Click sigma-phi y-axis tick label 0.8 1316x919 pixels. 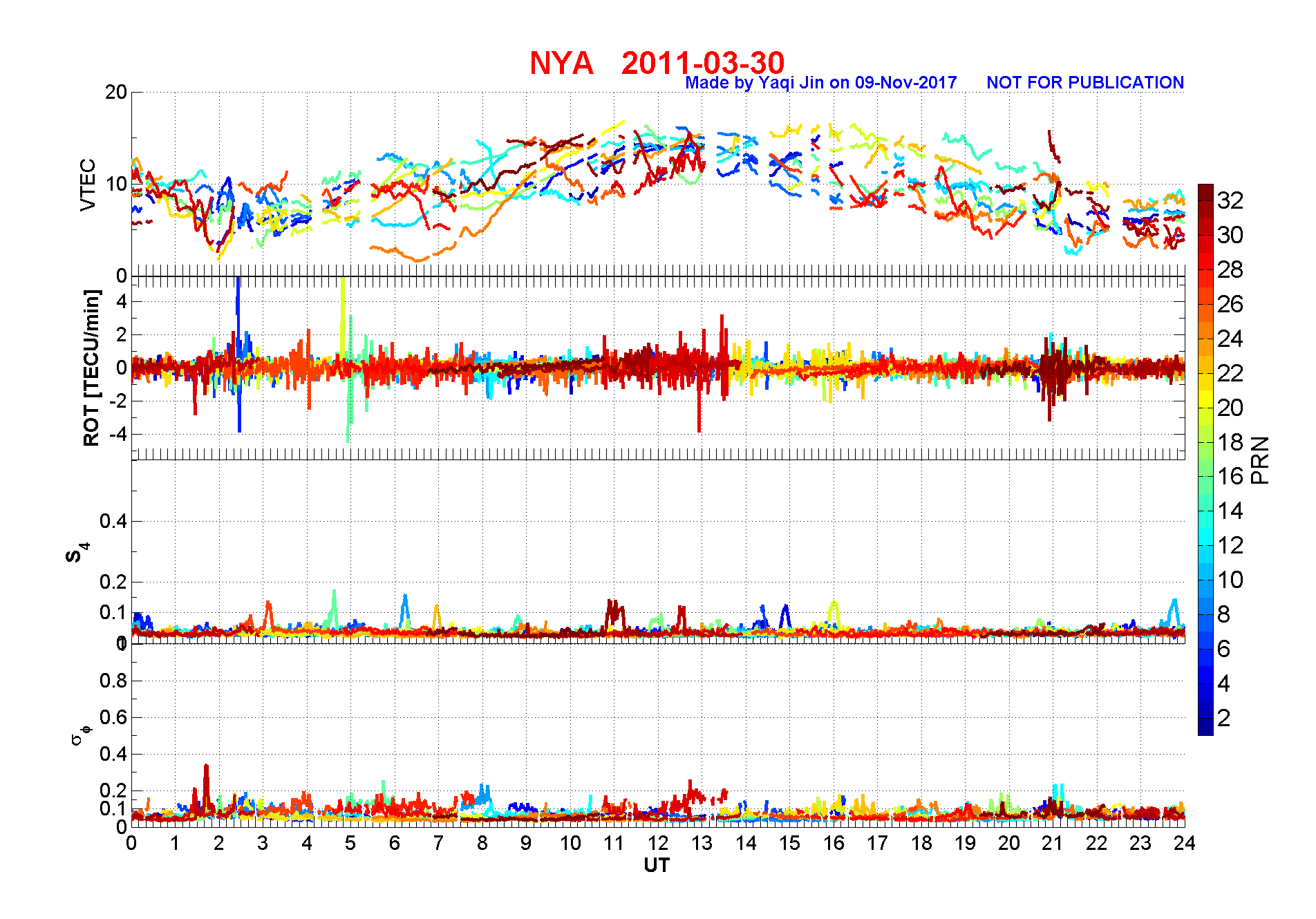point(113,681)
